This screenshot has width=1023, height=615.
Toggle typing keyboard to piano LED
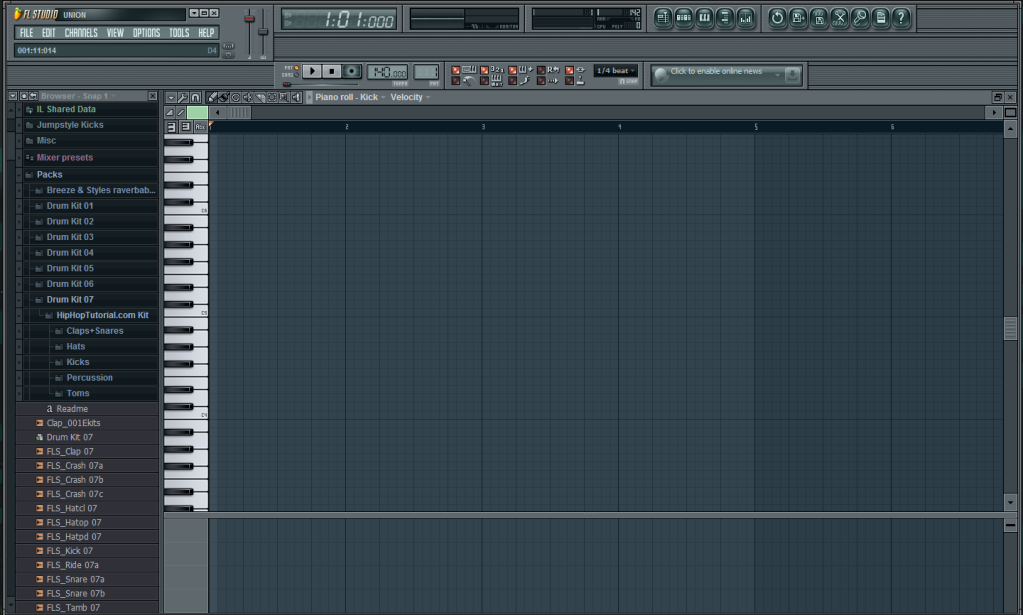456,70
